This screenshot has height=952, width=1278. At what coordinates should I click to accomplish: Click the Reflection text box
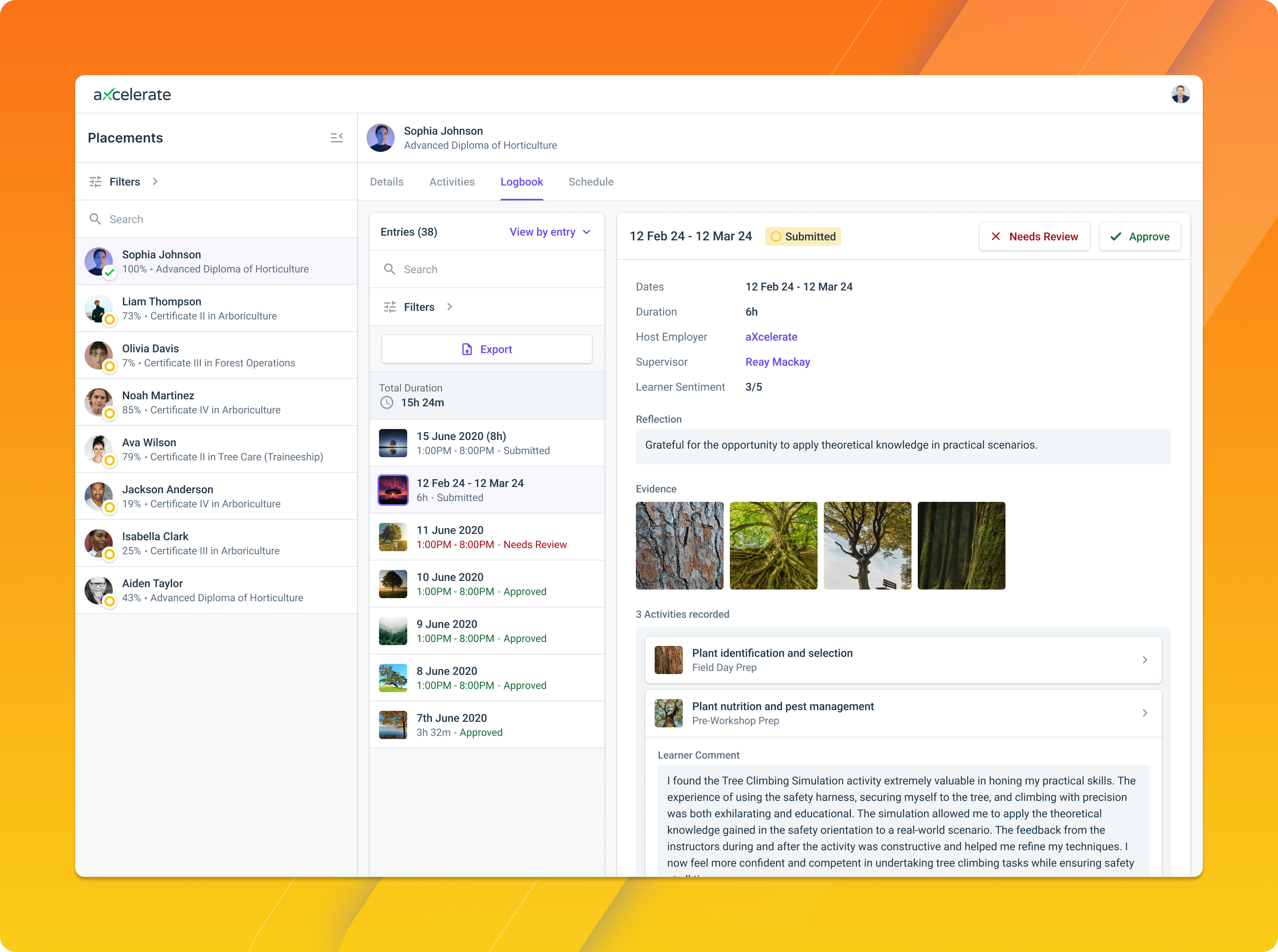pos(903,445)
